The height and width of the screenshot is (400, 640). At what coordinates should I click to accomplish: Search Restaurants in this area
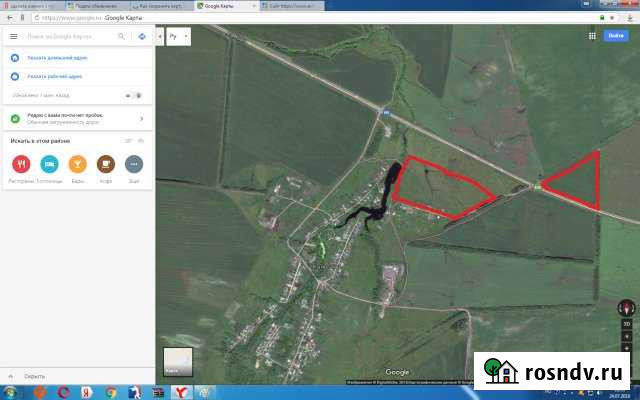tap(21, 164)
